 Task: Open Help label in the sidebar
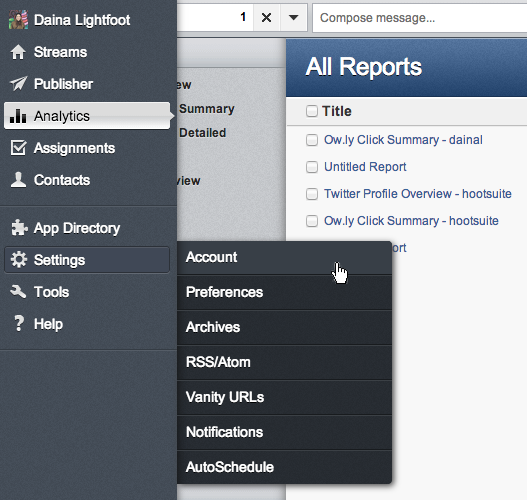48,324
